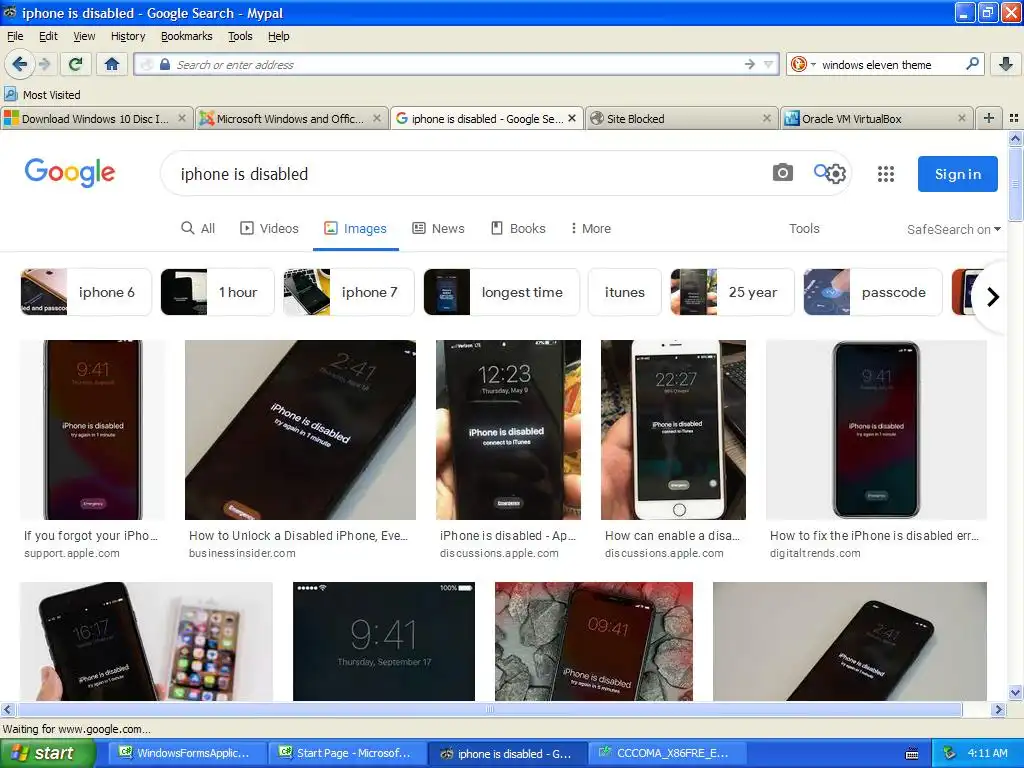Switch to Microsoft Windows and Office tab
1024x768 pixels.
click(291, 118)
